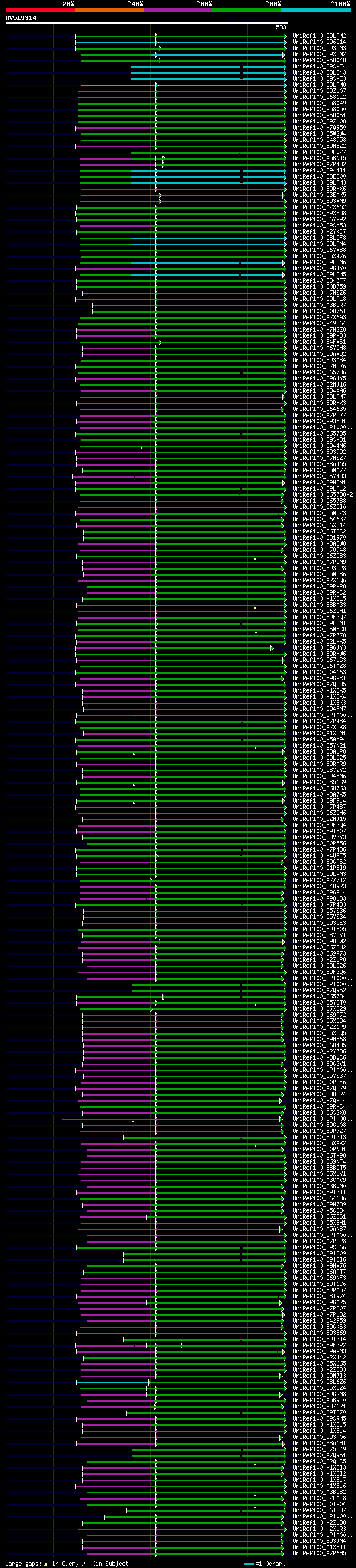
Task: Select the UniRef100_B9GJY3 label
Action: point(319,647)
